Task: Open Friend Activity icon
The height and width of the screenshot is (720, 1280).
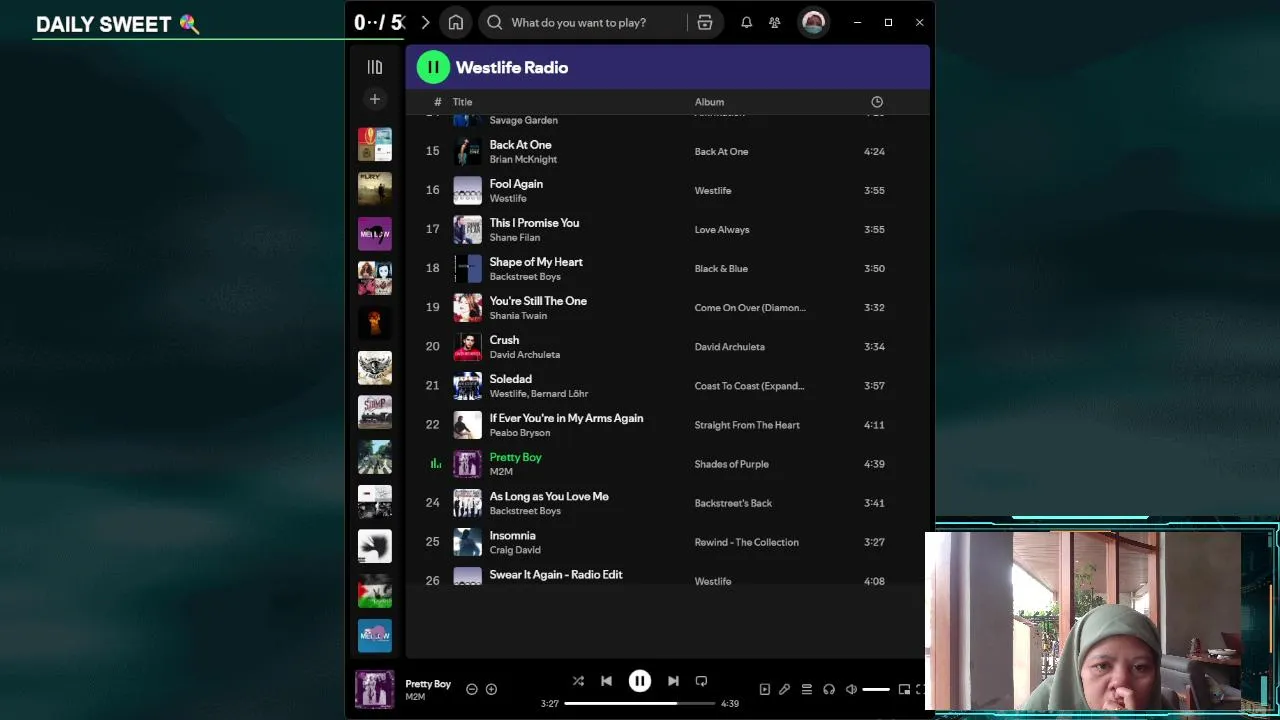Action: click(x=774, y=22)
